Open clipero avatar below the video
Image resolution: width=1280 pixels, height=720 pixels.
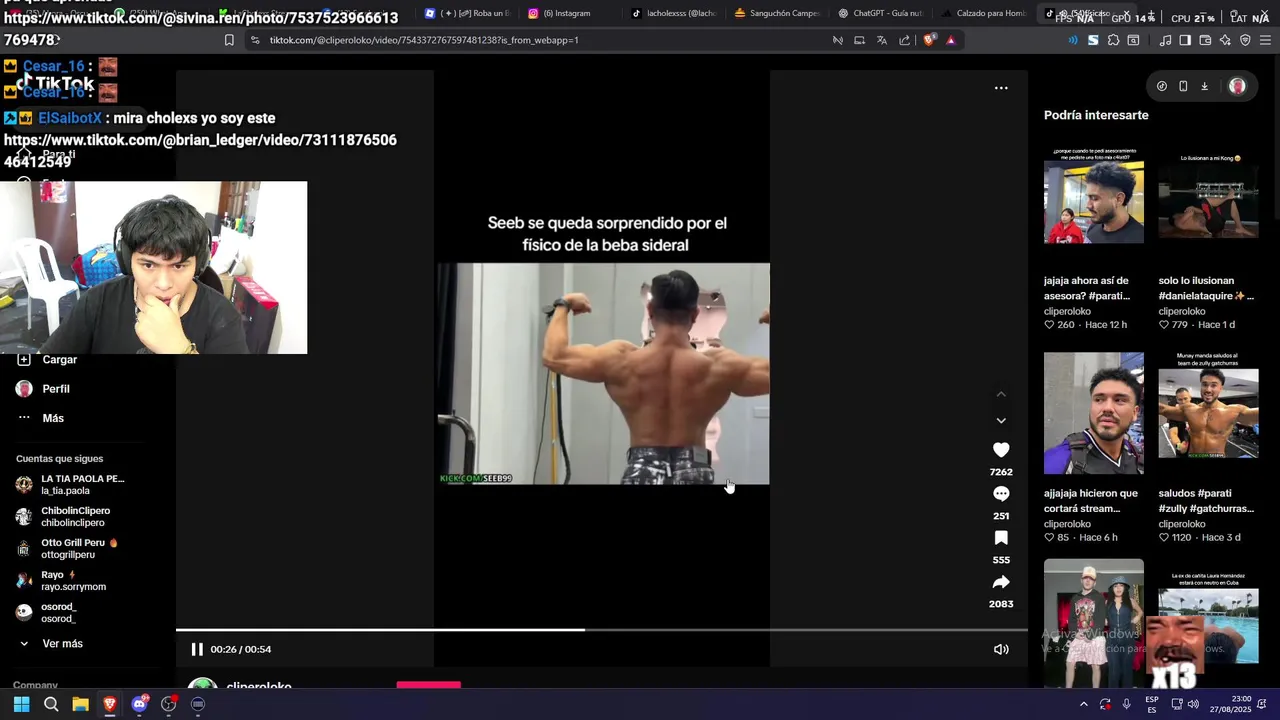pyautogui.click(x=203, y=684)
